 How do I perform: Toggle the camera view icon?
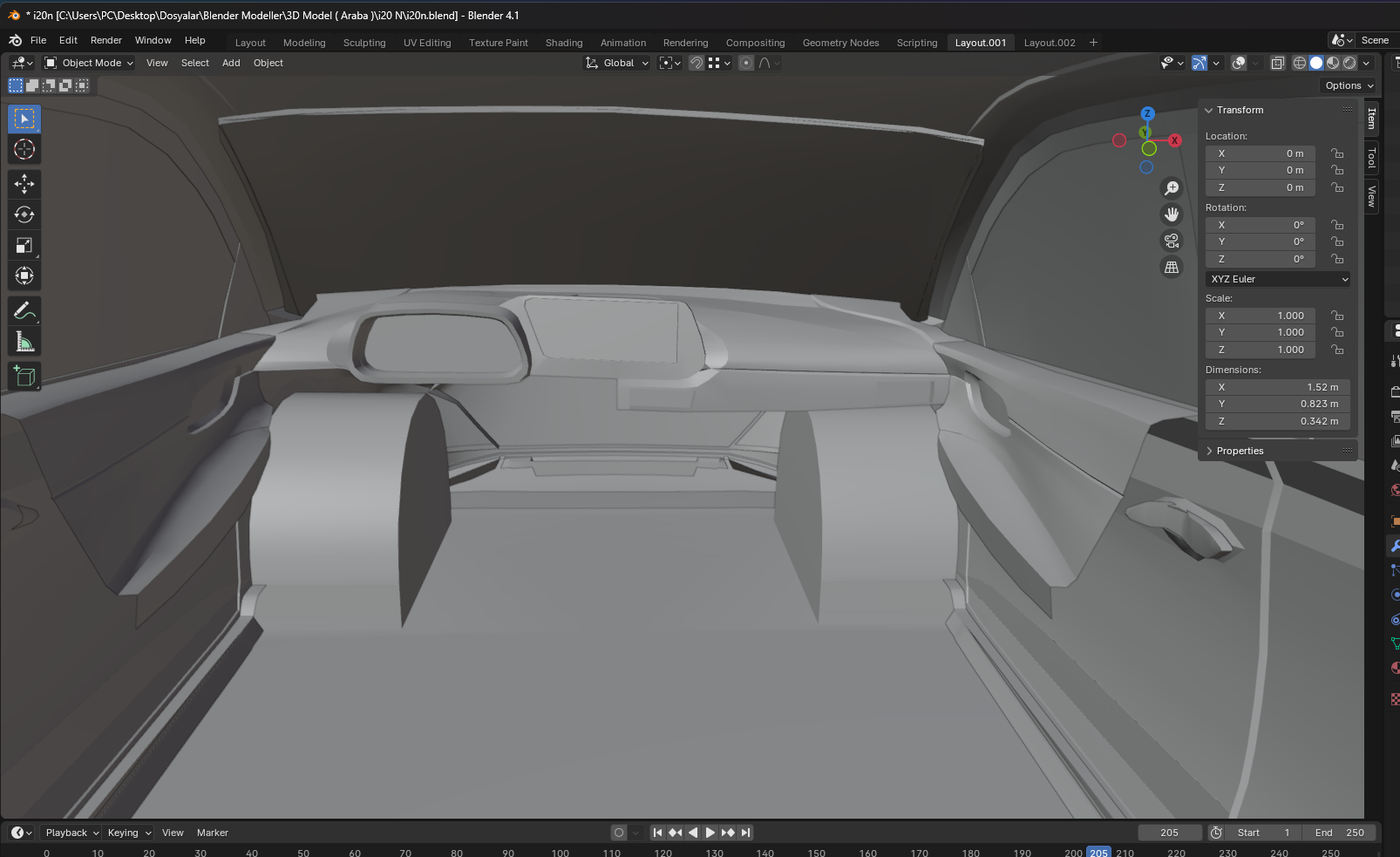[x=1172, y=241]
